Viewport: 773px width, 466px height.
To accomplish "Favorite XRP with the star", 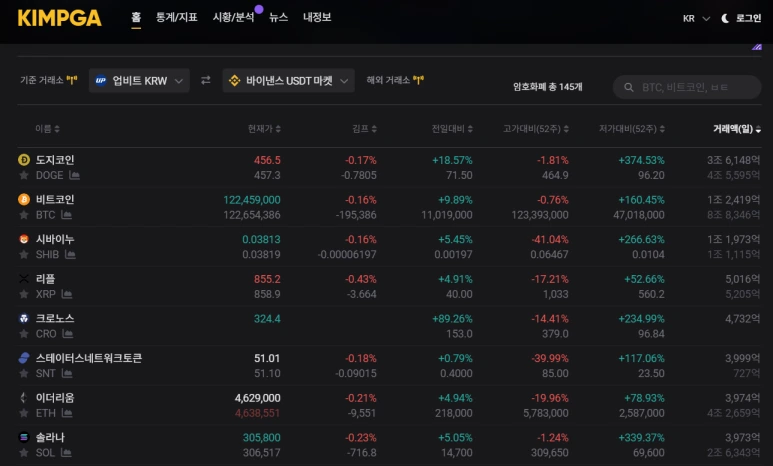I will 24,294.
